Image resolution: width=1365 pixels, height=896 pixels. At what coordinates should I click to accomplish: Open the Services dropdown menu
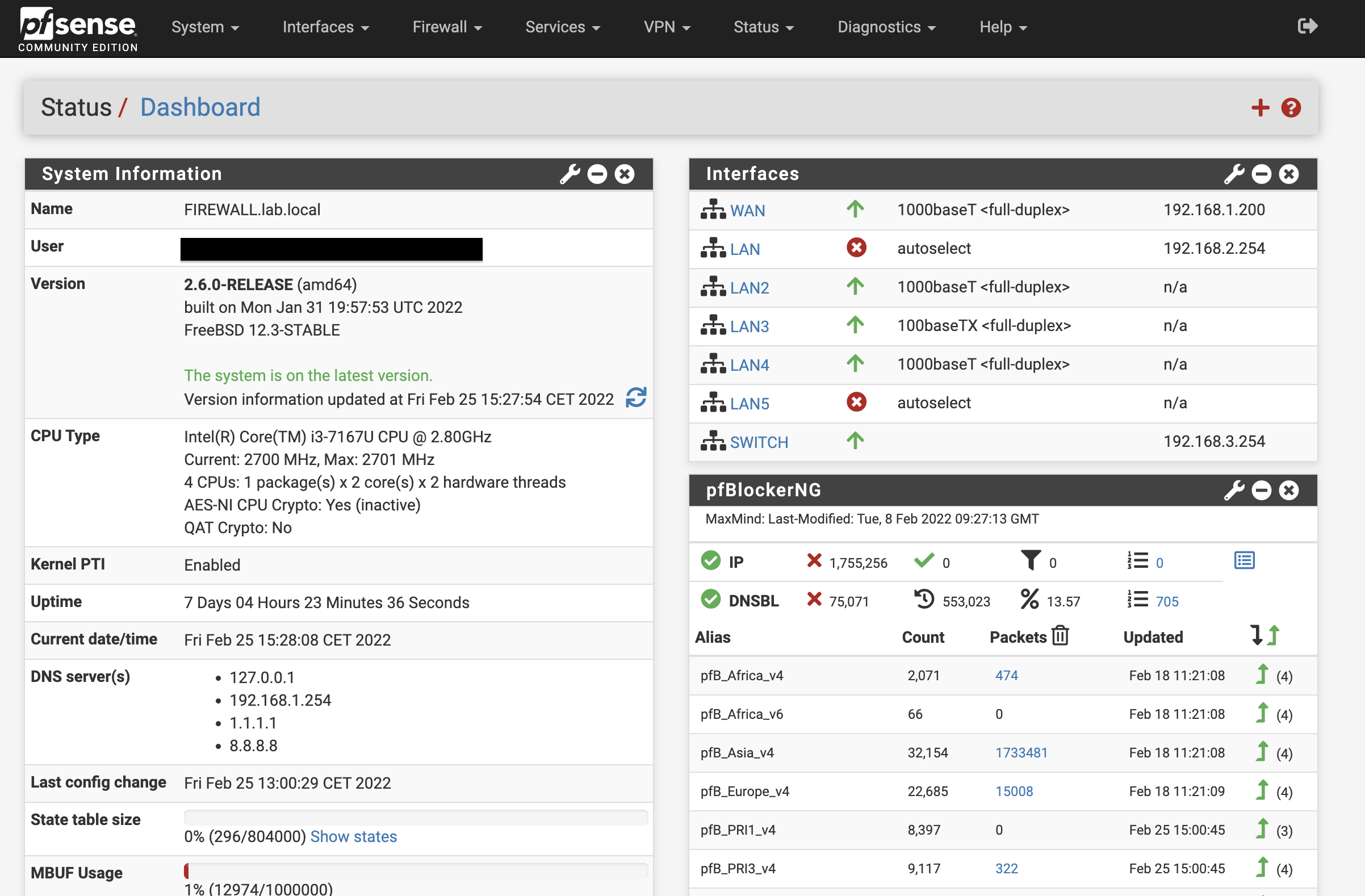pyautogui.click(x=563, y=27)
